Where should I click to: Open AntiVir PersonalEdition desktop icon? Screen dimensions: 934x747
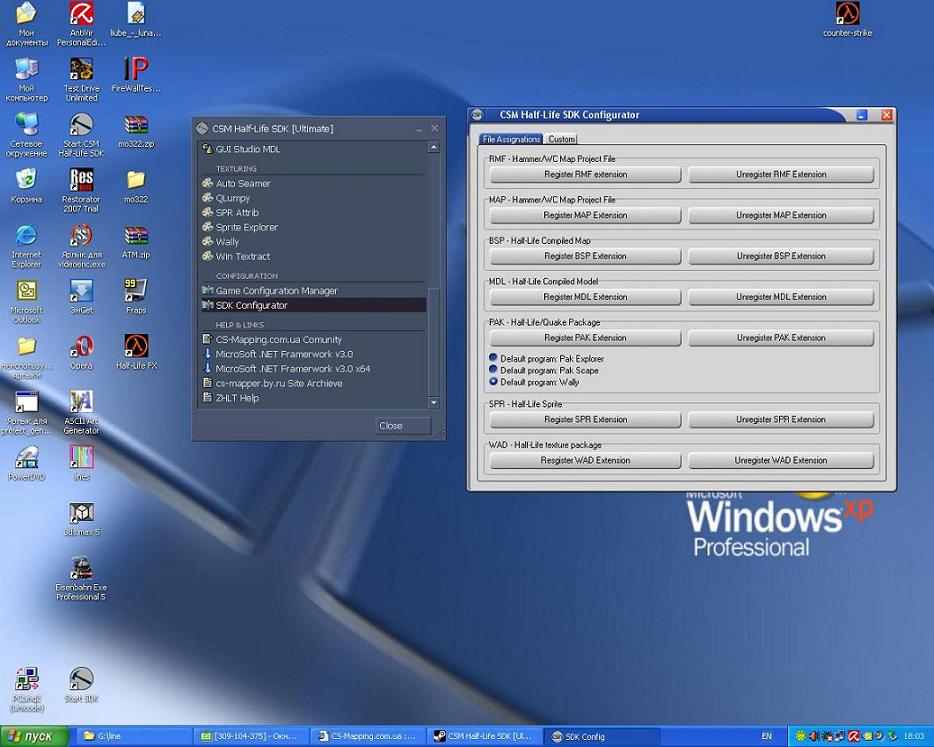point(82,24)
